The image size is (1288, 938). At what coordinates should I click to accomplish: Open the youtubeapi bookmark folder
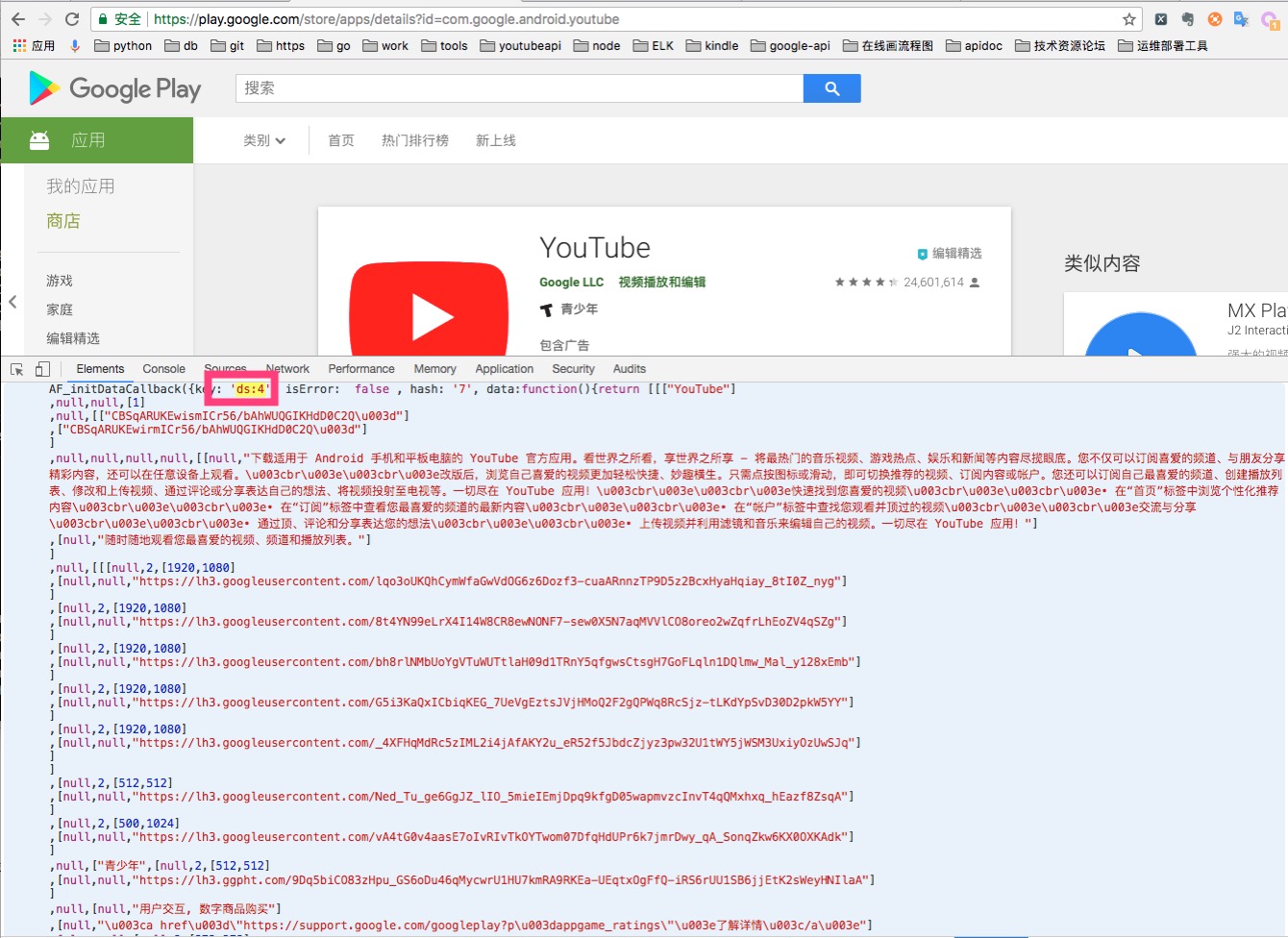(x=520, y=45)
